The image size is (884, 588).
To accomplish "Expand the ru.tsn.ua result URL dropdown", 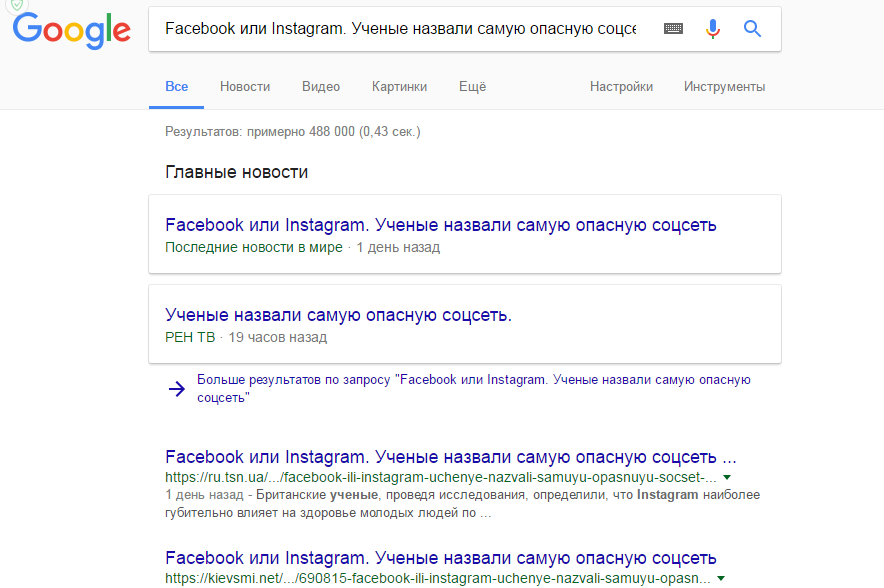I will click(727, 478).
